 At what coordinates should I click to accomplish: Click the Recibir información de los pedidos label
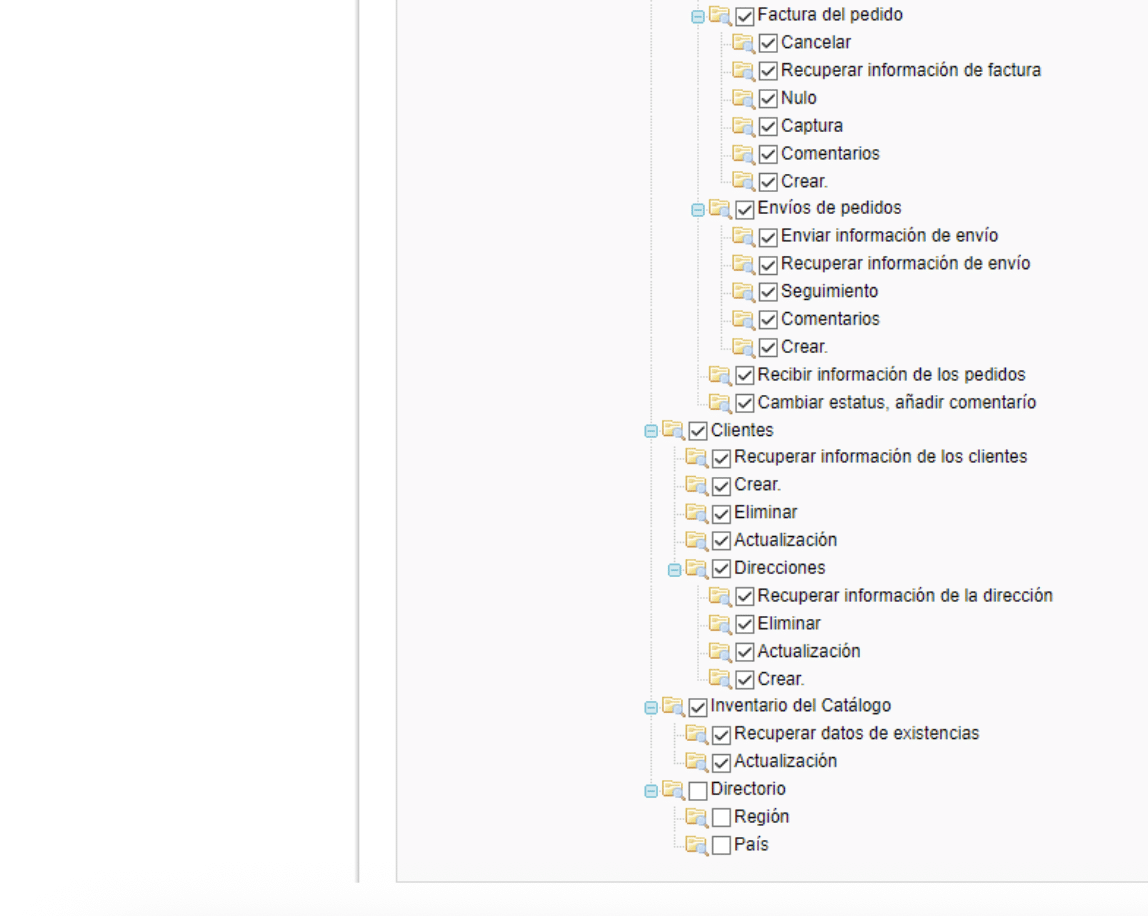(891, 374)
